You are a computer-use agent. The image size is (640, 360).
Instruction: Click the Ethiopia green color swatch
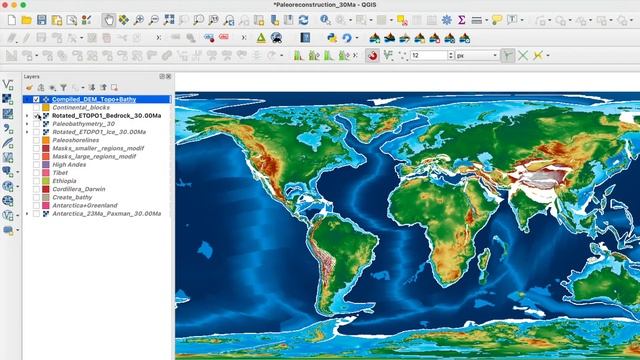click(46, 181)
